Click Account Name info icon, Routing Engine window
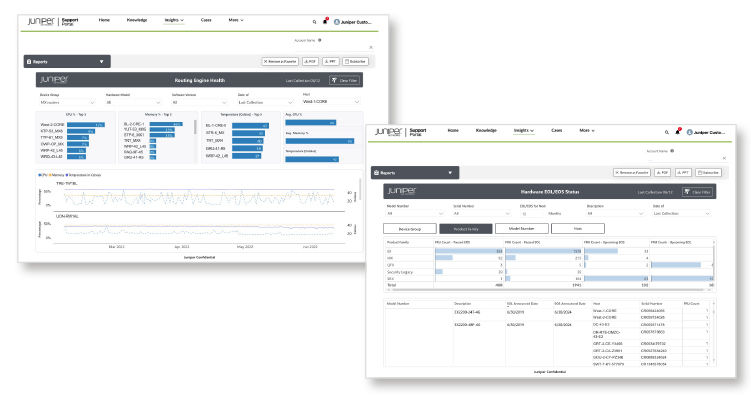 (x=320, y=40)
